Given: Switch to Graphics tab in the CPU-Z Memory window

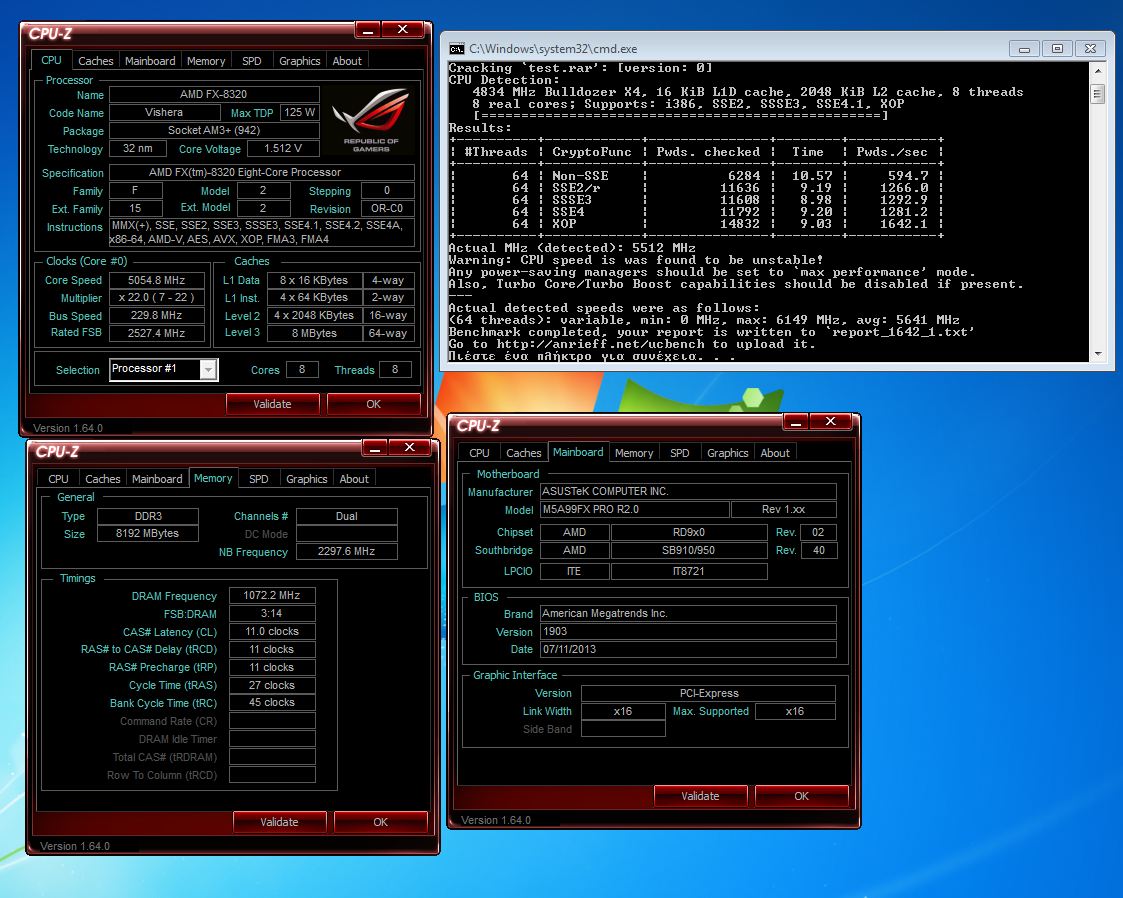Looking at the screenshot, I should [x=307, y=479].
